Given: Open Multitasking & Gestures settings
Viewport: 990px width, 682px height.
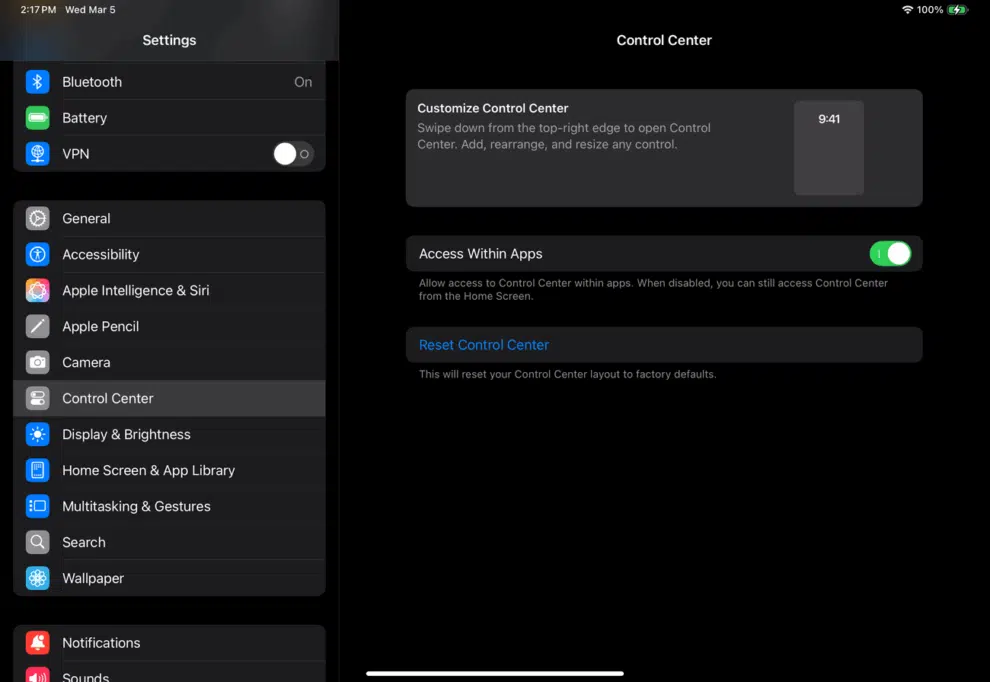Looking at the screenshot, I should point(169,506).
